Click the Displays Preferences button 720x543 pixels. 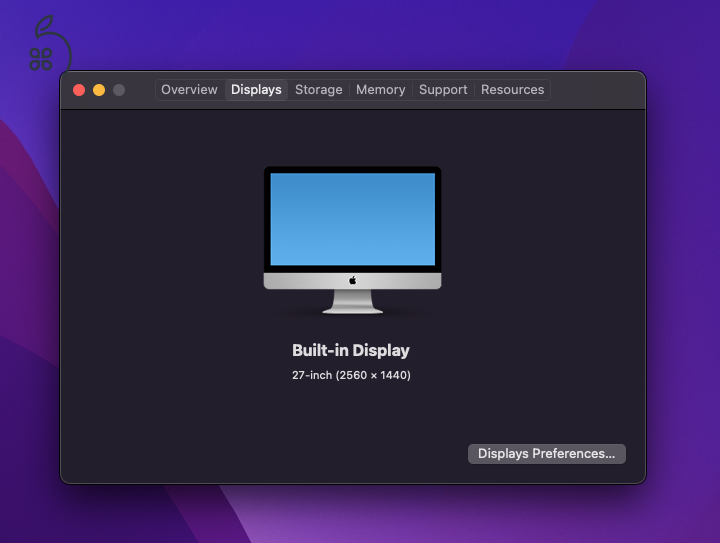tap(546, 453)
